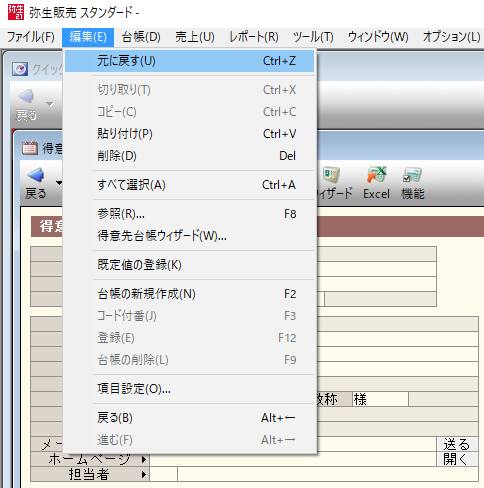The width and height of the screenshot is (484, 488).
Task: Expand the 戻る history dropdown arrow
Action: point(59,183)
